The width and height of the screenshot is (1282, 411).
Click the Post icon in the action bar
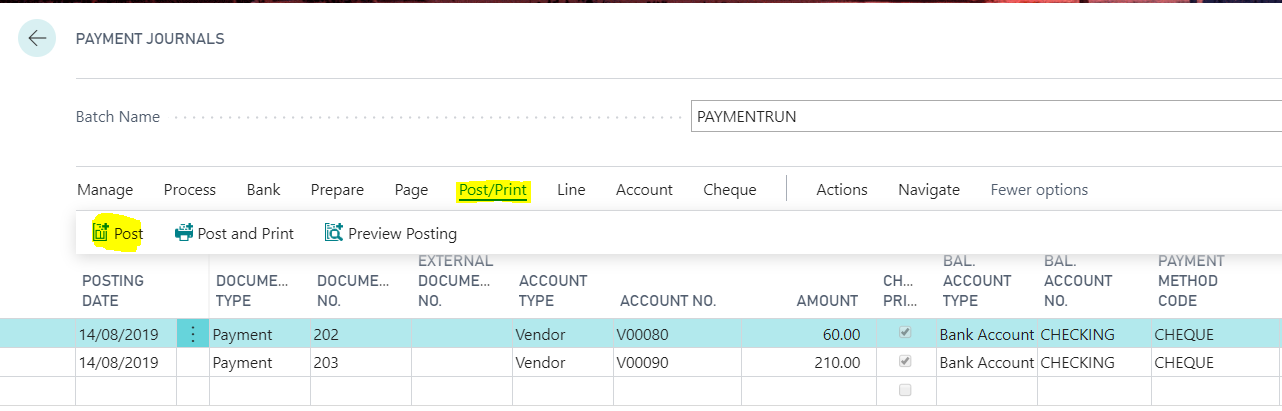point(100,233)
